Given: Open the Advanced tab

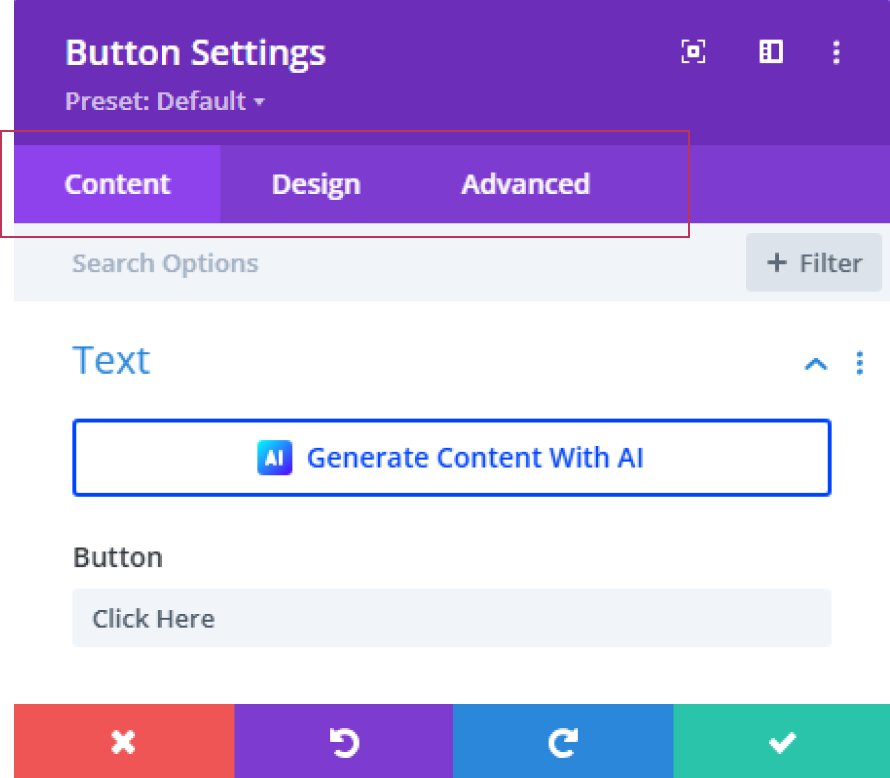Looking at the screenshot, I should click(x=525, y=184).
